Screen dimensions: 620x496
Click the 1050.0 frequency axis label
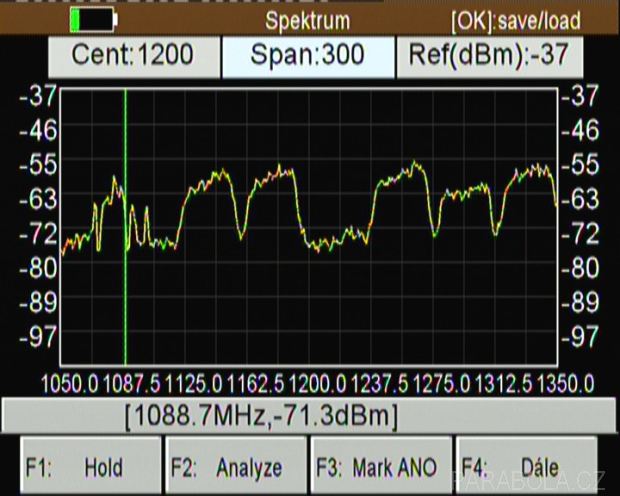point(69,384)
